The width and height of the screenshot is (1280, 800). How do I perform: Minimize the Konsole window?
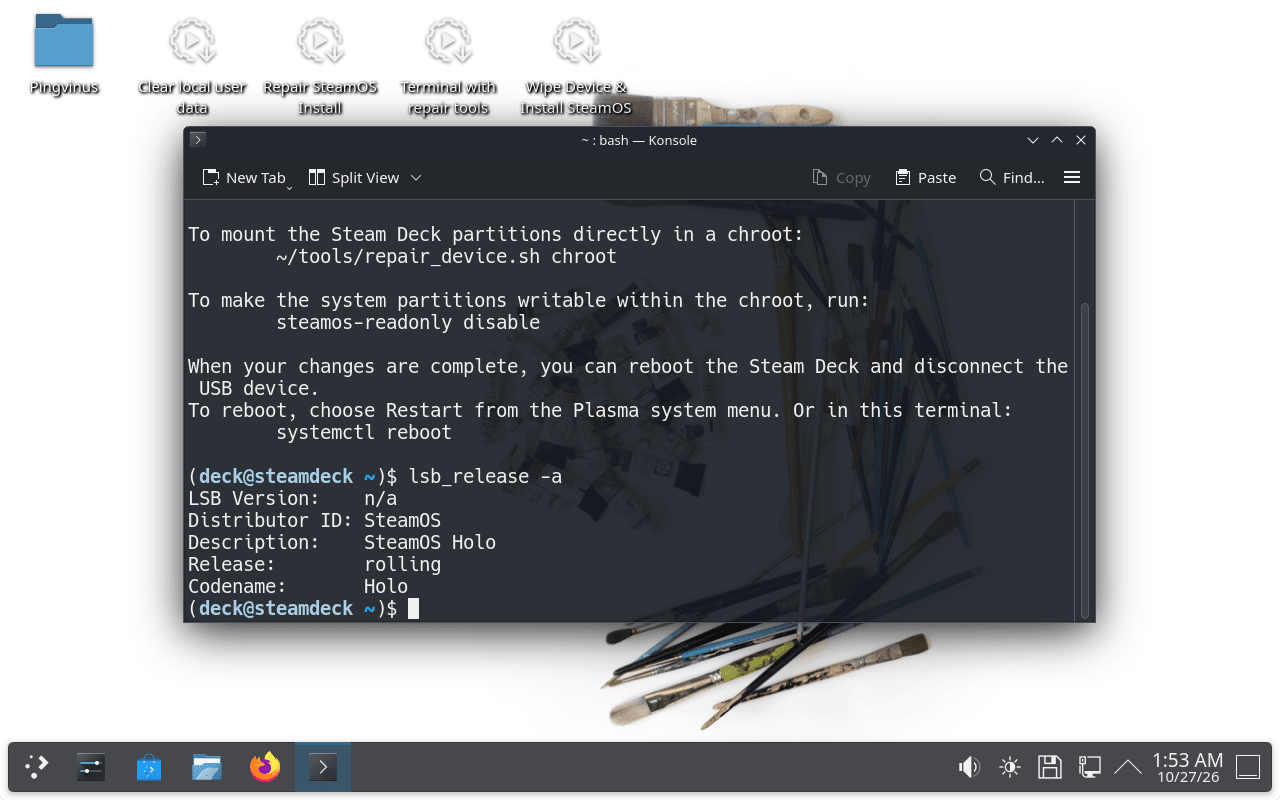1033,140
